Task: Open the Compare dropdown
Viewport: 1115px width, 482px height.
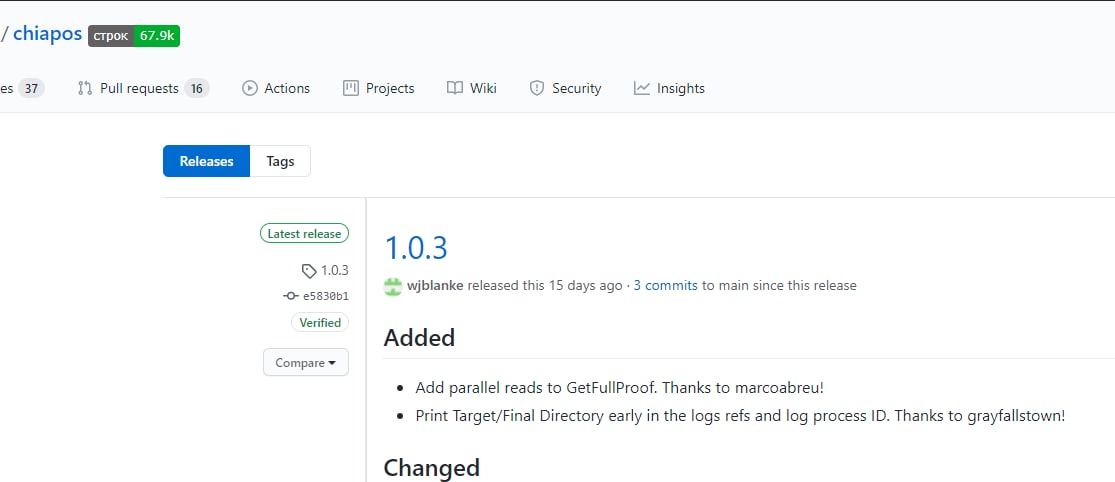Action: pyautogui.click(x=306, y=363)
